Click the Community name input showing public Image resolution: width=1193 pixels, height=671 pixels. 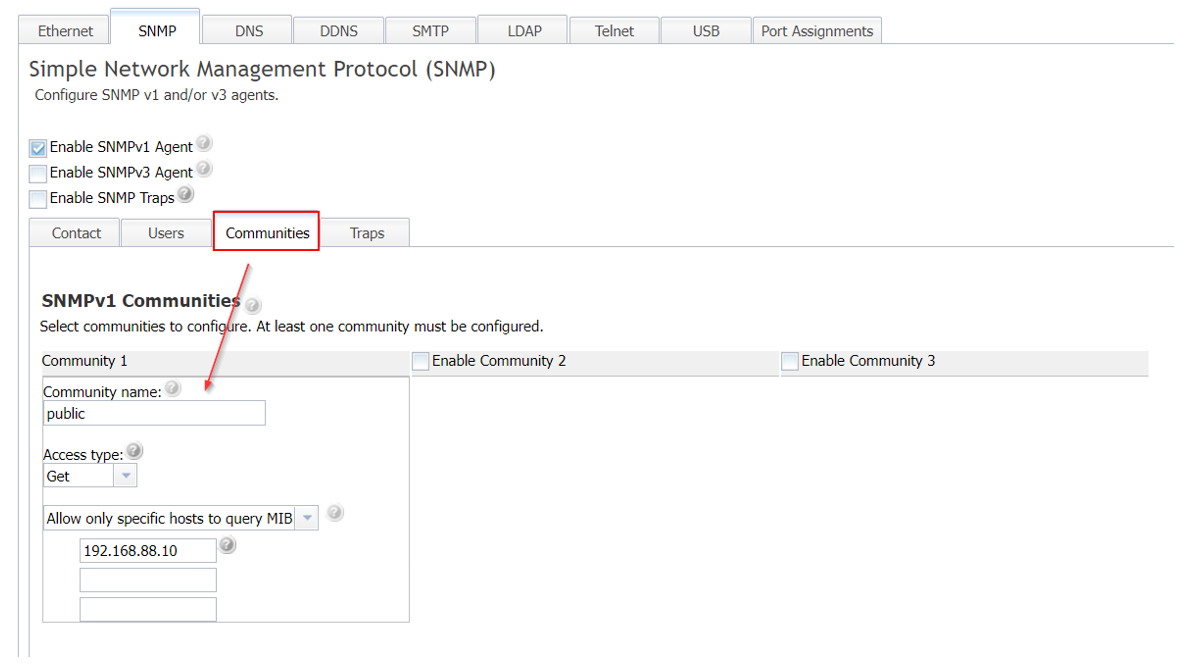pos(154,413)
